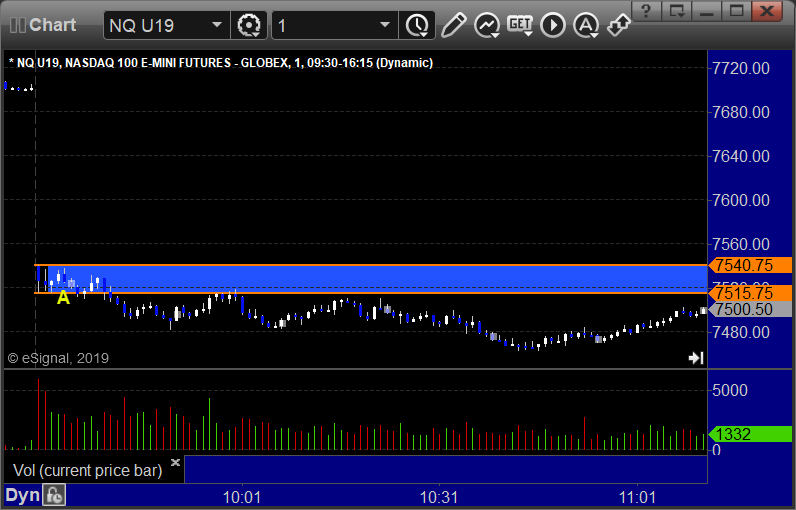Click the play replay icon
The width and height of the screenshot is (796, 510).
(553, 24)
